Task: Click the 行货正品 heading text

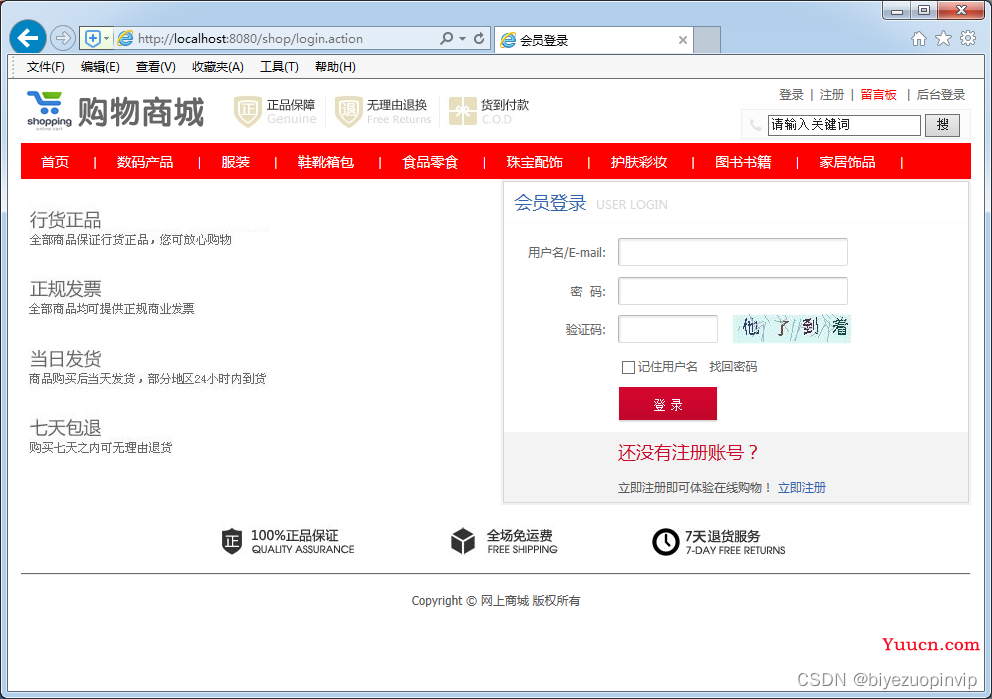Action: point(65,220)
